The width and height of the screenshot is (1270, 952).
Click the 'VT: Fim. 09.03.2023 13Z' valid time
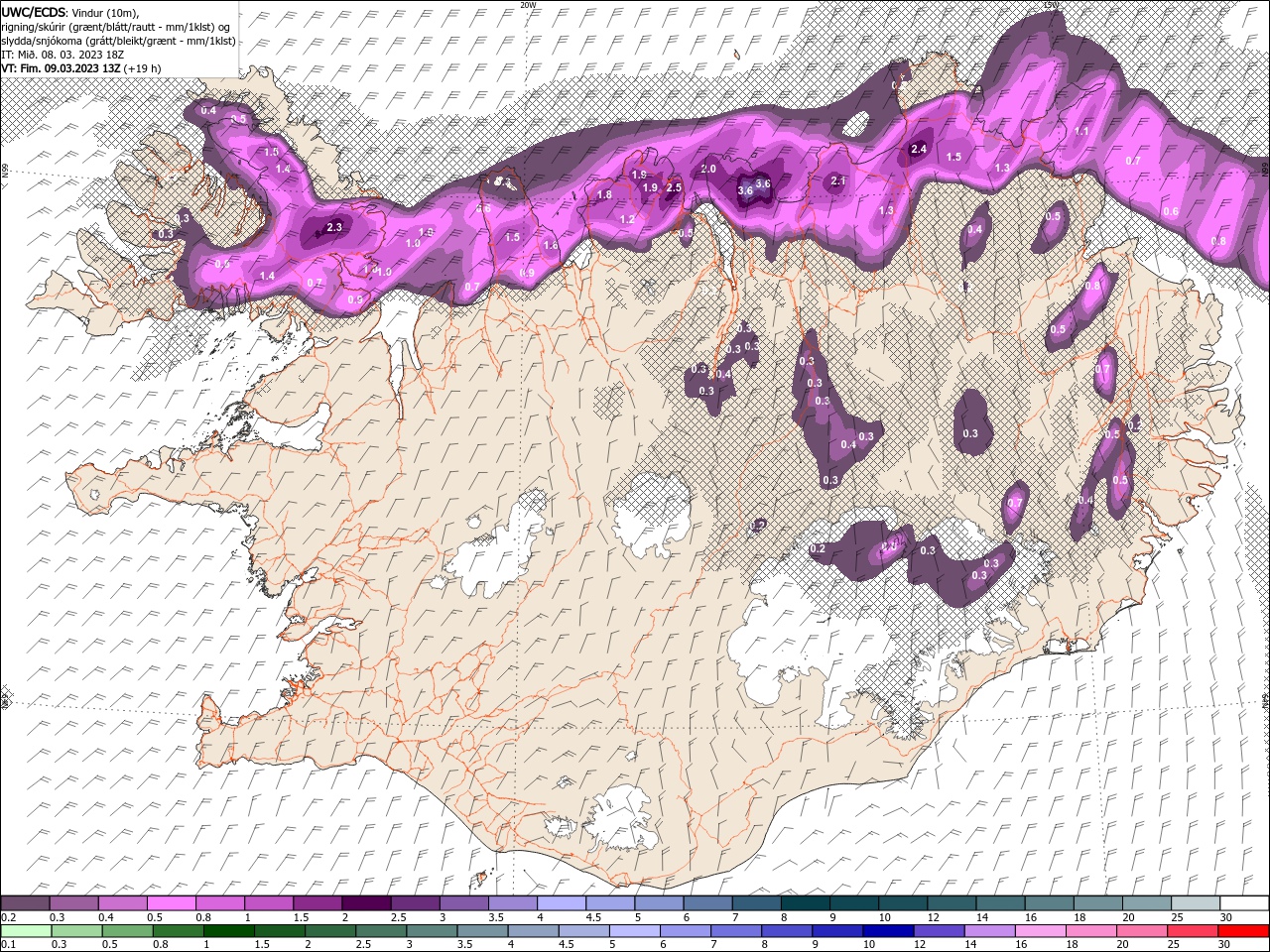pyautogui.click(x=61, y=67)
